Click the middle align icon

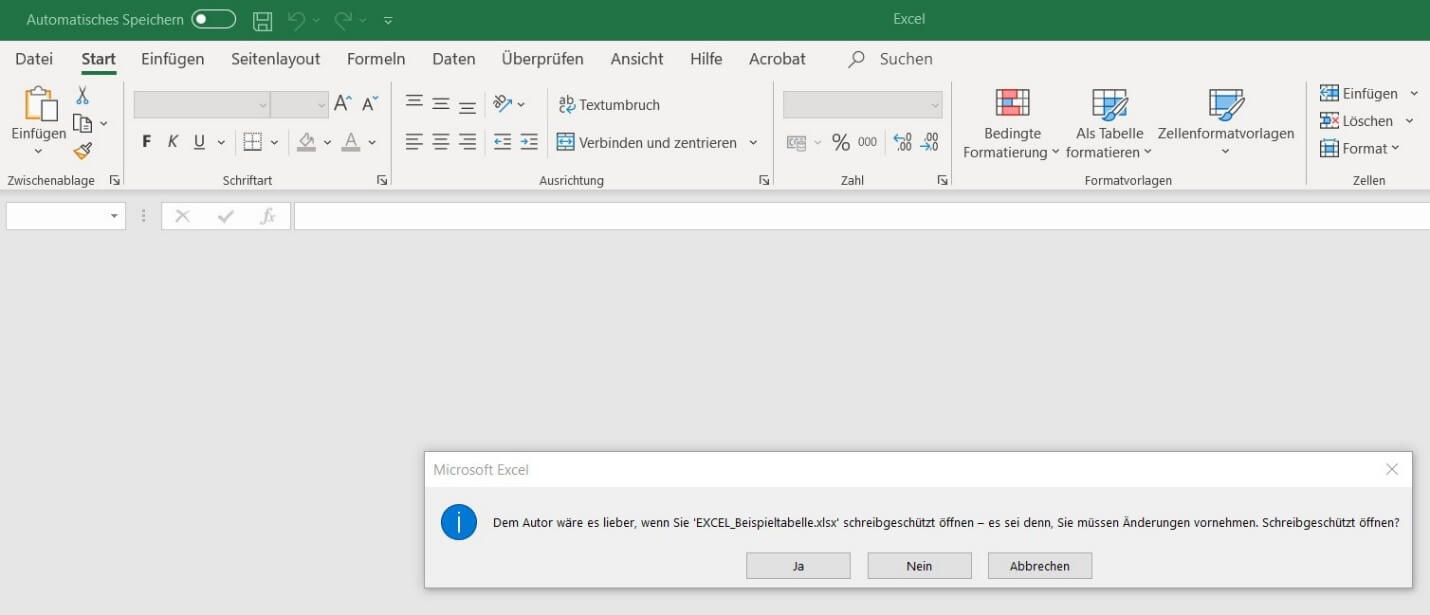click(x=441, y=103)
